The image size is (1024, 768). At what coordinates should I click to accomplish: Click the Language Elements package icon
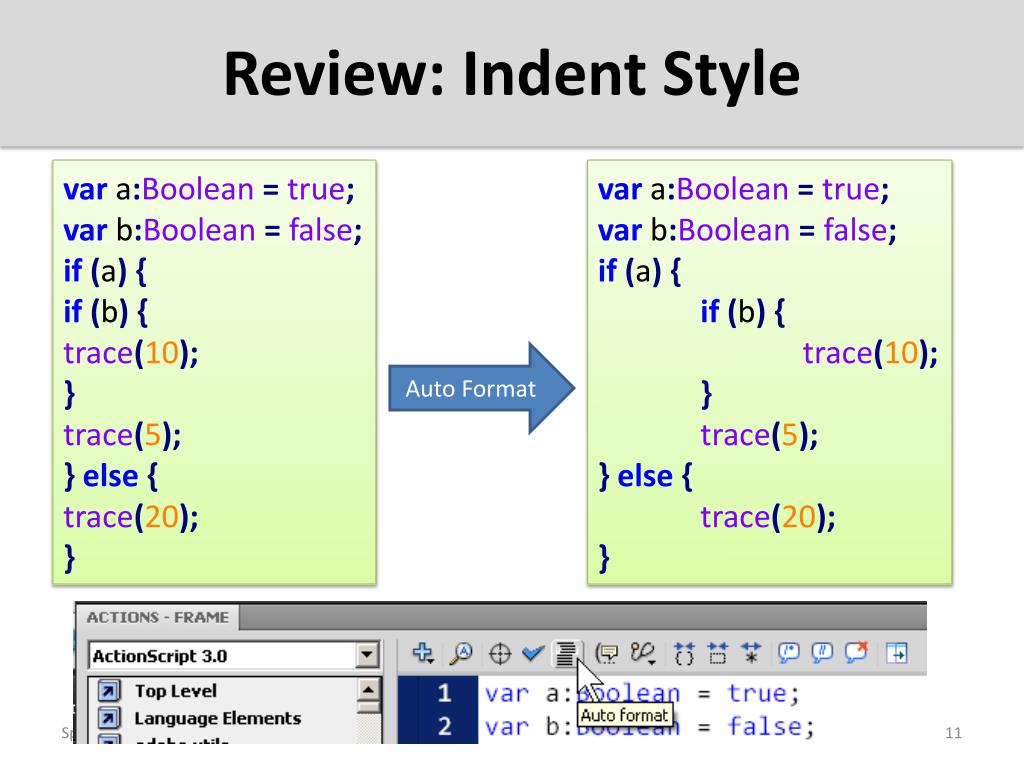pos(109,718)
